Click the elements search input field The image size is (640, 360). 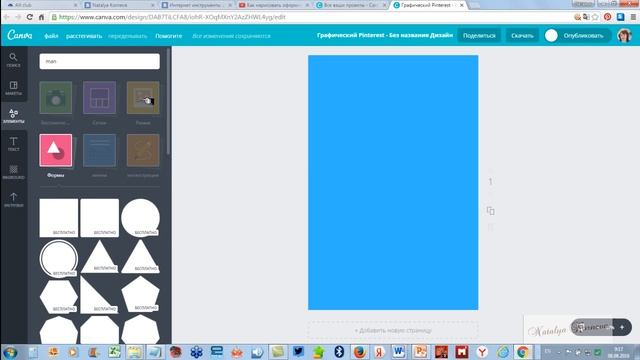click(100, 61)
